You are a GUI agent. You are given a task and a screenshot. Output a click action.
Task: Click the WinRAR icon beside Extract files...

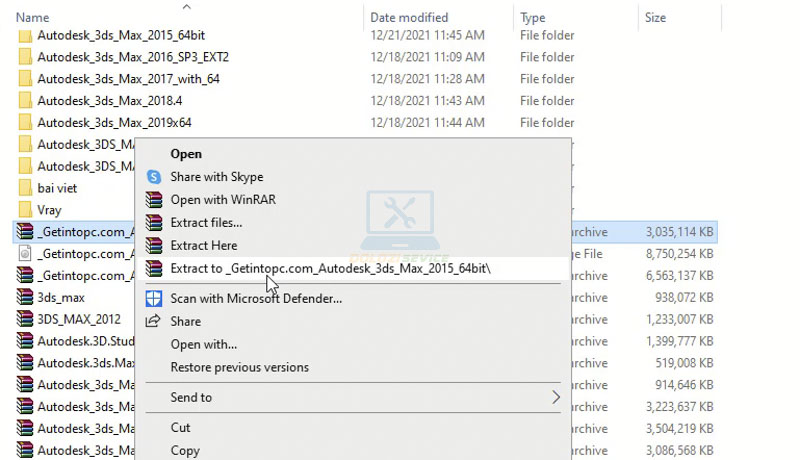pos(154,222)
